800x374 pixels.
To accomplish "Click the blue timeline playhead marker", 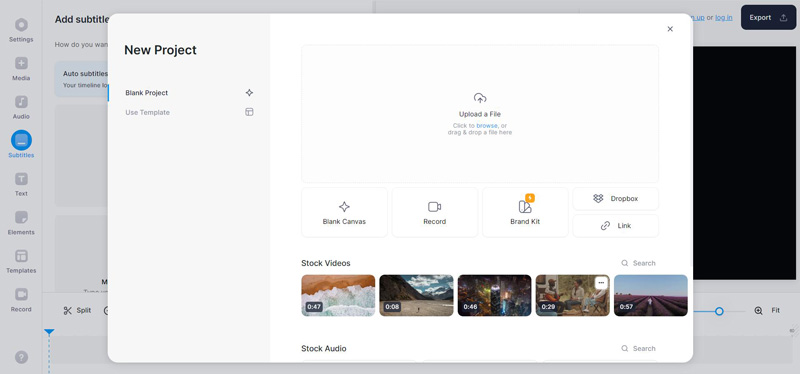I will 49,332.
